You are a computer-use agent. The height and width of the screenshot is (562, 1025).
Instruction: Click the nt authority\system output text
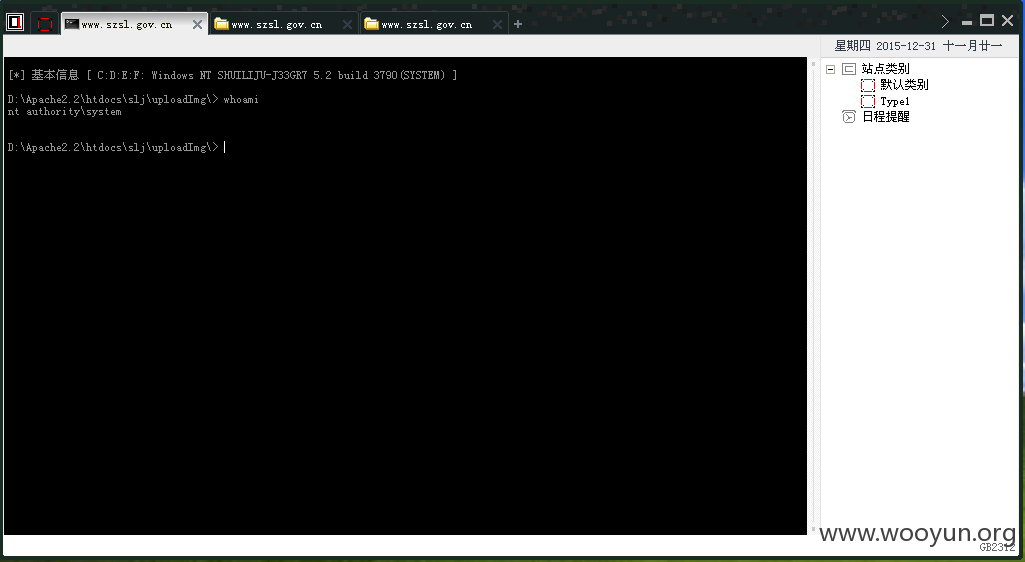[65, 112]
